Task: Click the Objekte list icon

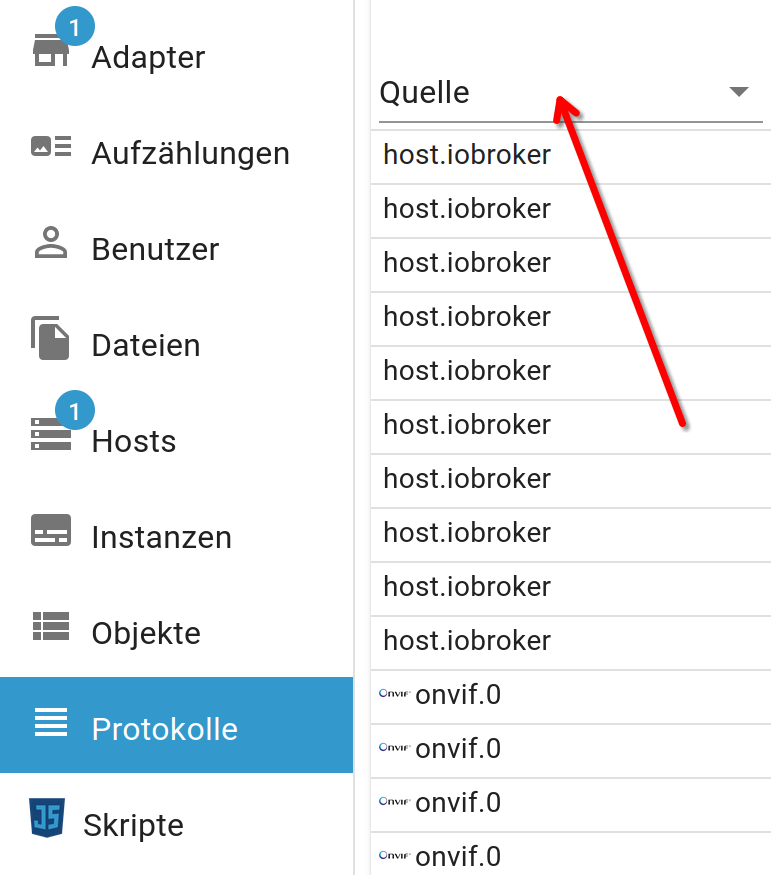Action: coord(51,626)
